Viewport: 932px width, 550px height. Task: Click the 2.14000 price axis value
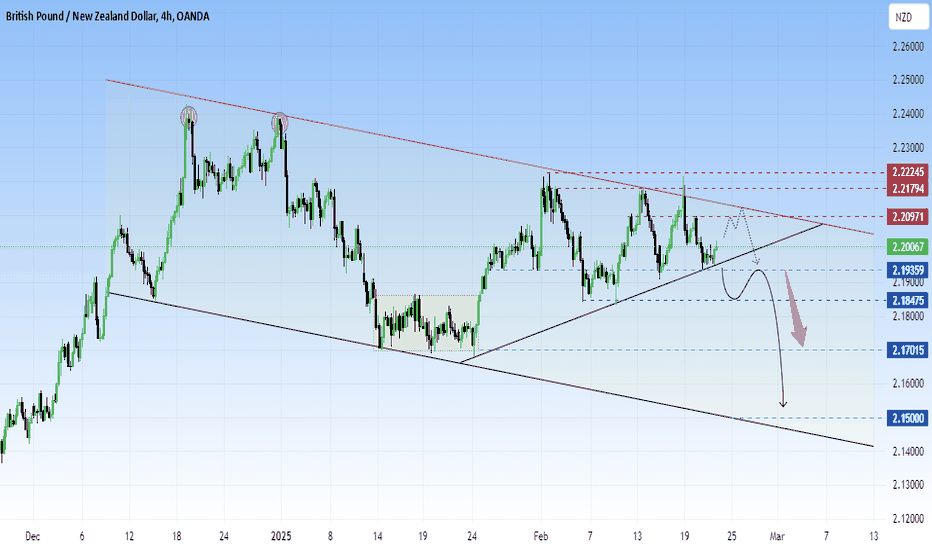[x=908, y=451]
